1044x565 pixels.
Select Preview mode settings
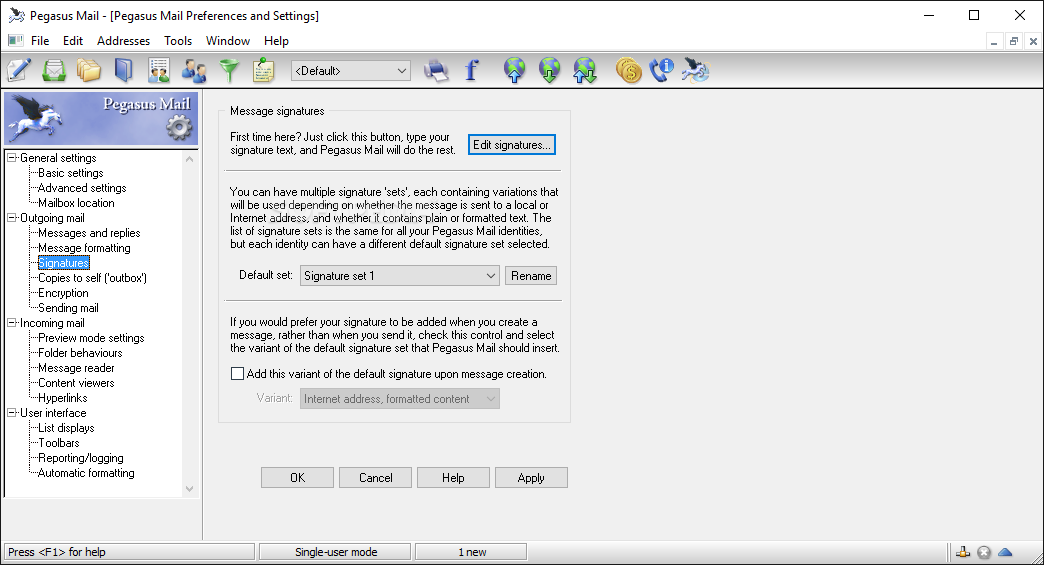coord(91,338)
